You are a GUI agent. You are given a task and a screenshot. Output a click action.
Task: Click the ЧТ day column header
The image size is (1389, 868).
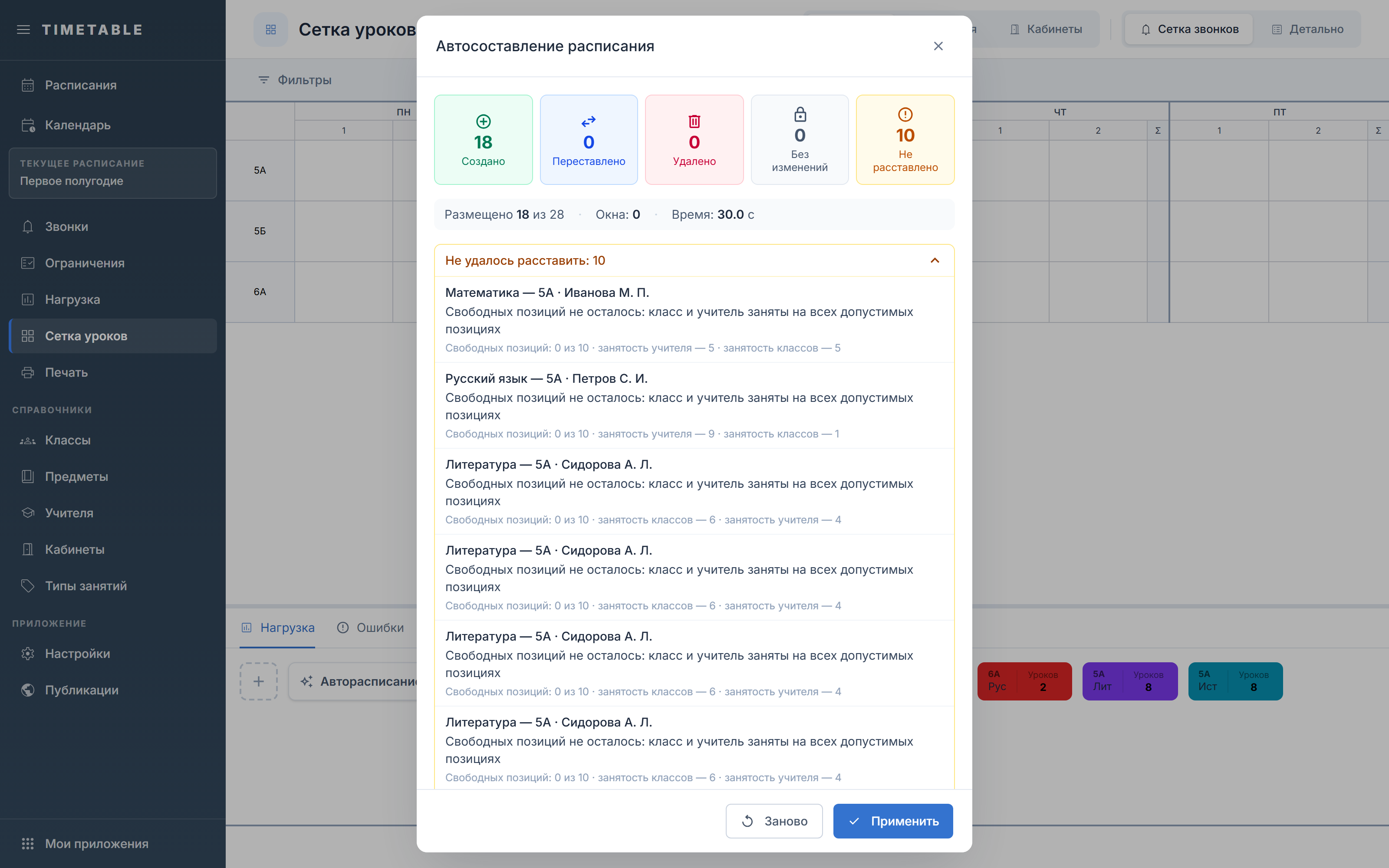[x=1060, y=112]
